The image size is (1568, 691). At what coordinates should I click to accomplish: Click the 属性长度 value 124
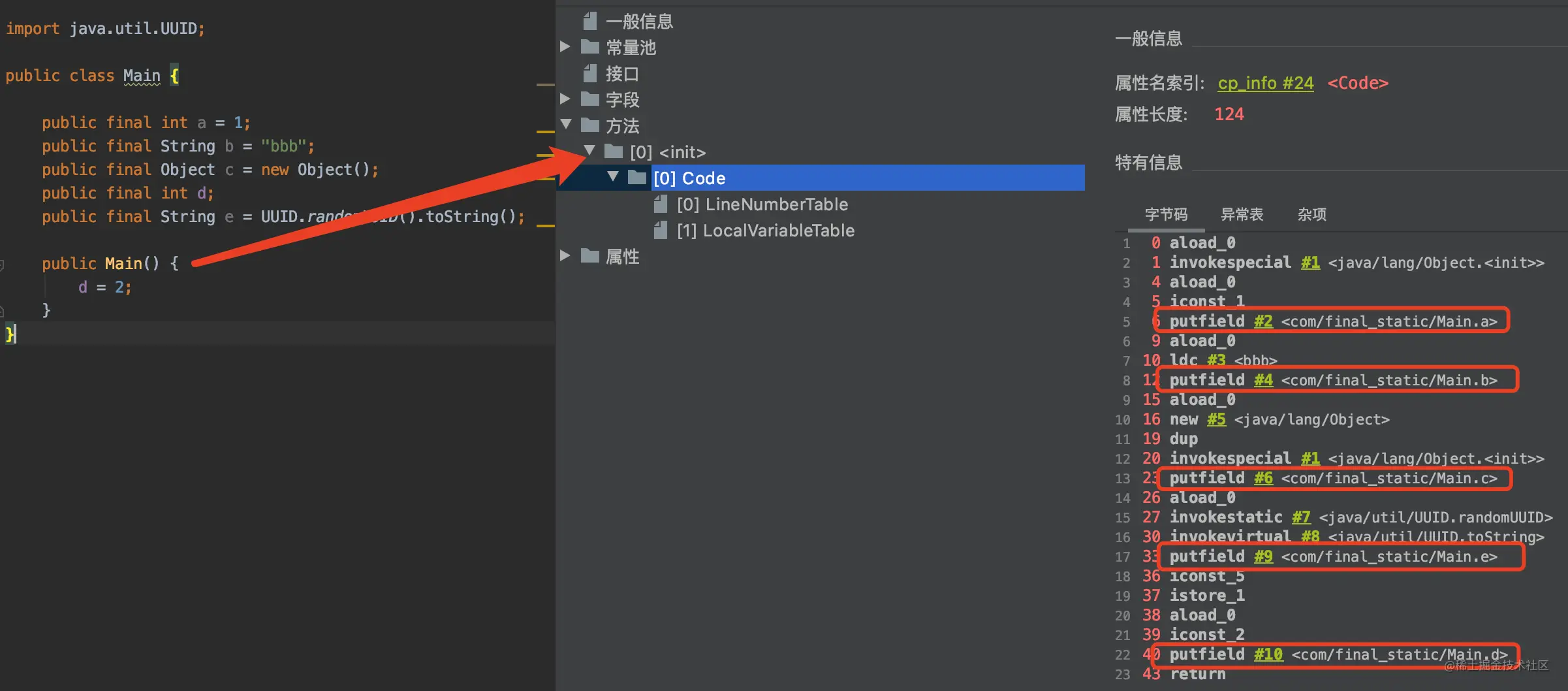[x=1229, y=114]
